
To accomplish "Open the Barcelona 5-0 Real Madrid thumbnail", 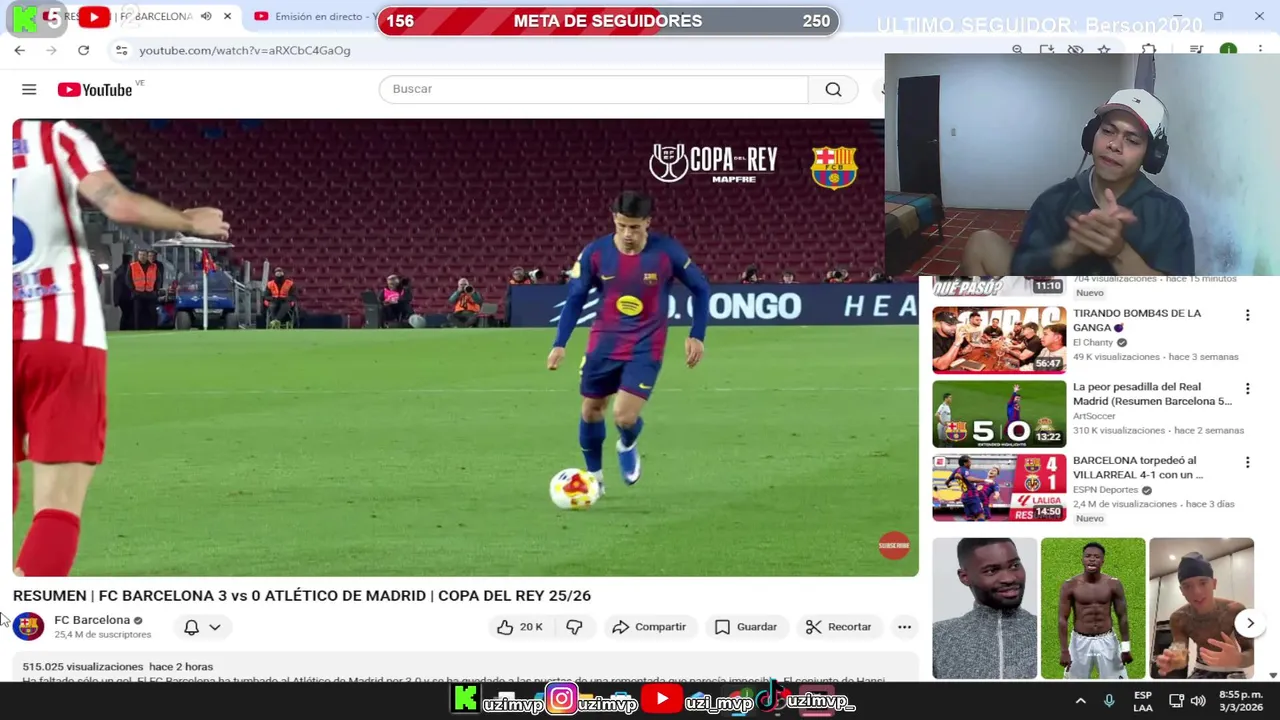I will pyautogui.click(x=999, y=414).
